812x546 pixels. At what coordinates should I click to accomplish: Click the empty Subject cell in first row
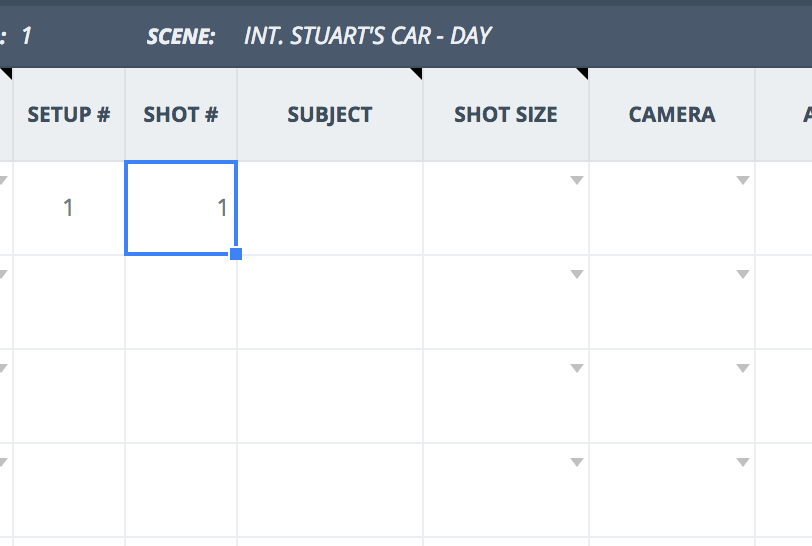pyautogui.click(x=330, y=208)
